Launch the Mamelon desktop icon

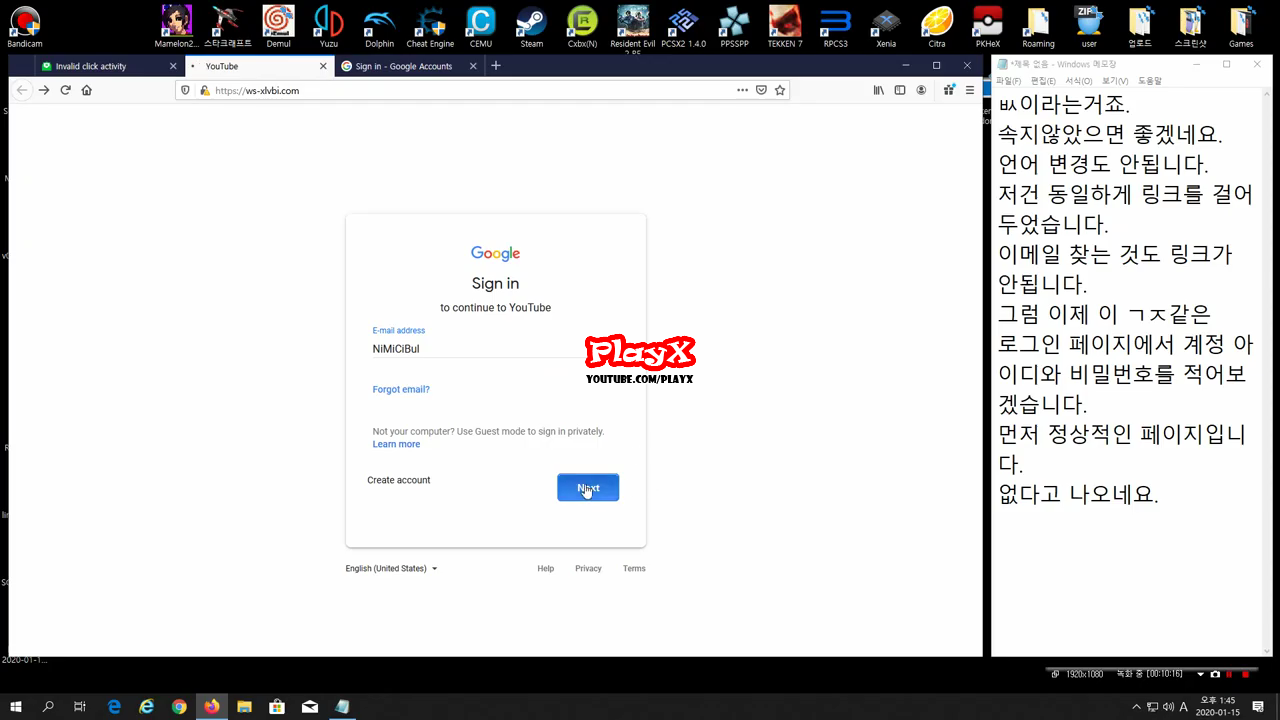(176, 26)
